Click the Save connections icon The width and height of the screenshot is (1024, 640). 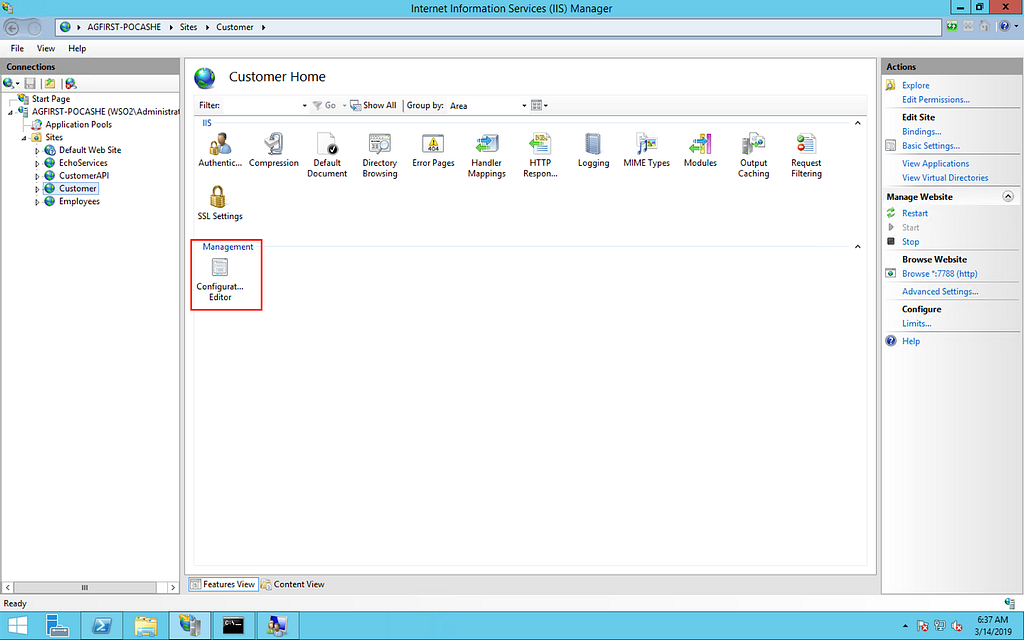[x=30, y=84]
